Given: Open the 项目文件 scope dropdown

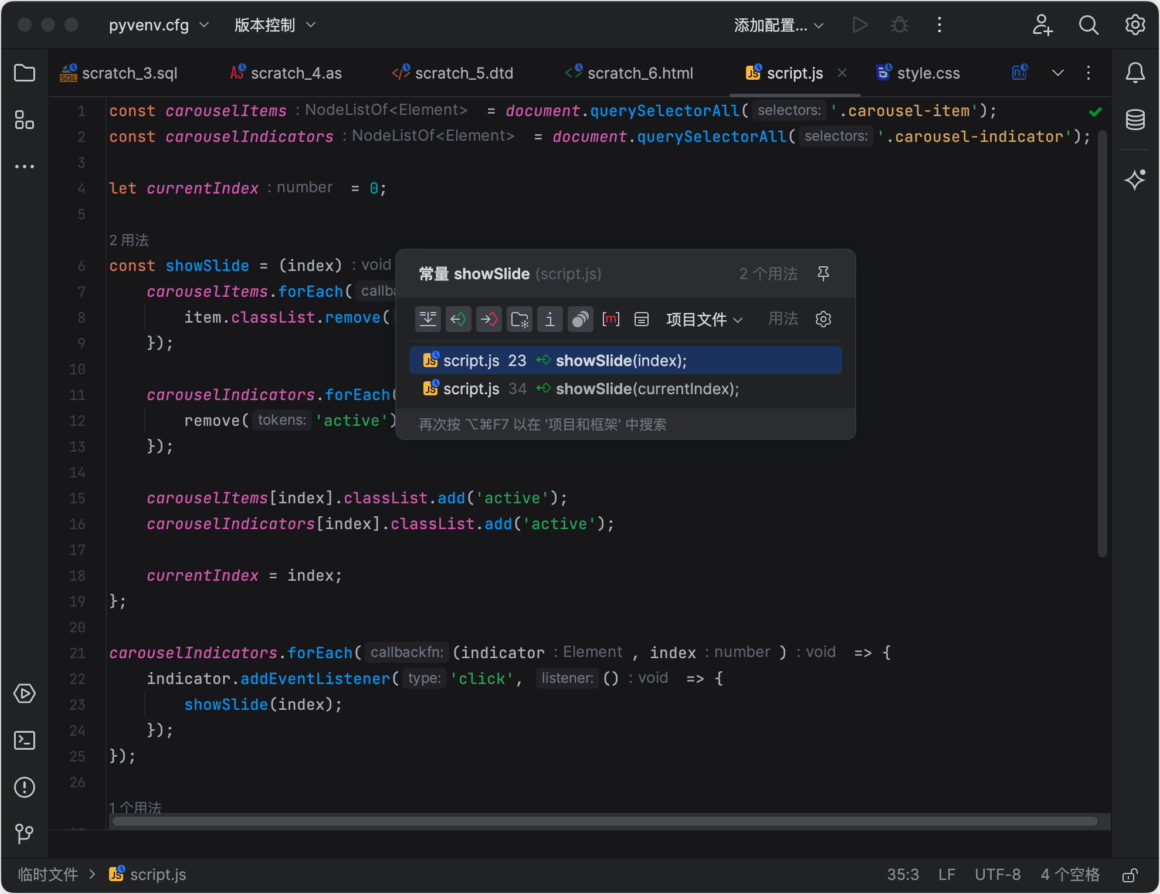Looking at the screenshot, I should pyautogui.click(x=704, y=319).
